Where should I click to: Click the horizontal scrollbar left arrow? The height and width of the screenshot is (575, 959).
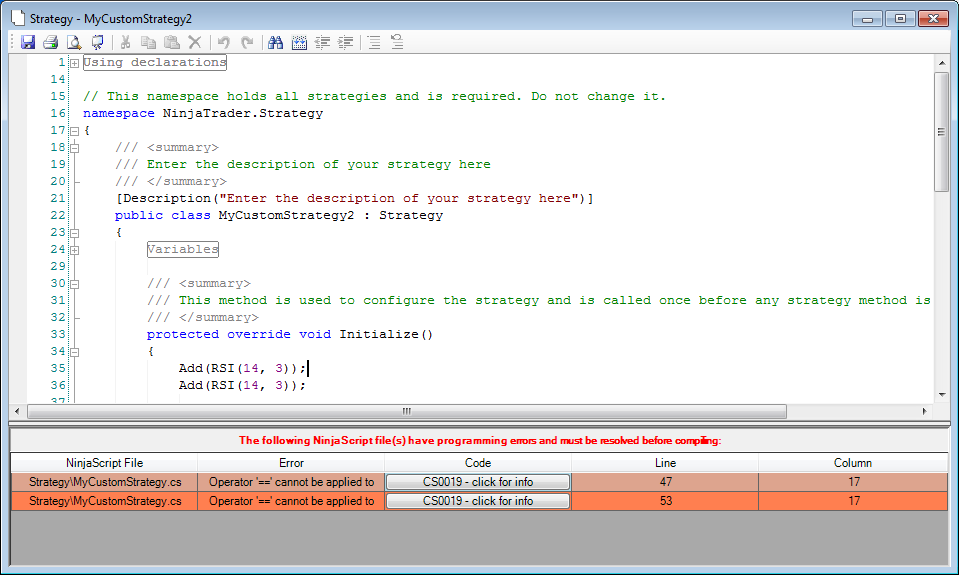[x=17, y=412]
